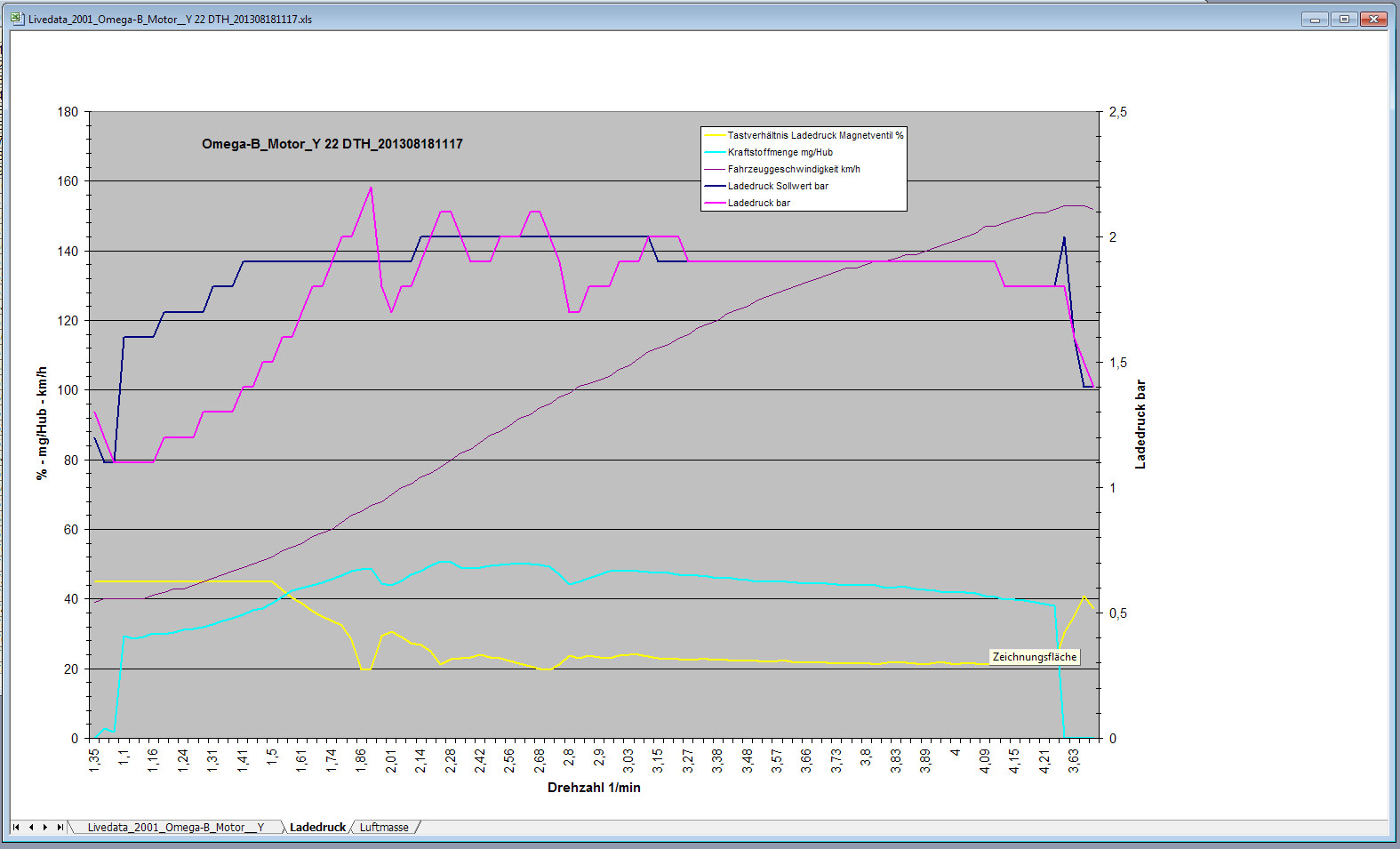Click the Excel workbook icon in title bar
This screenshot has width=1400, height=849.
coord(17,18)
